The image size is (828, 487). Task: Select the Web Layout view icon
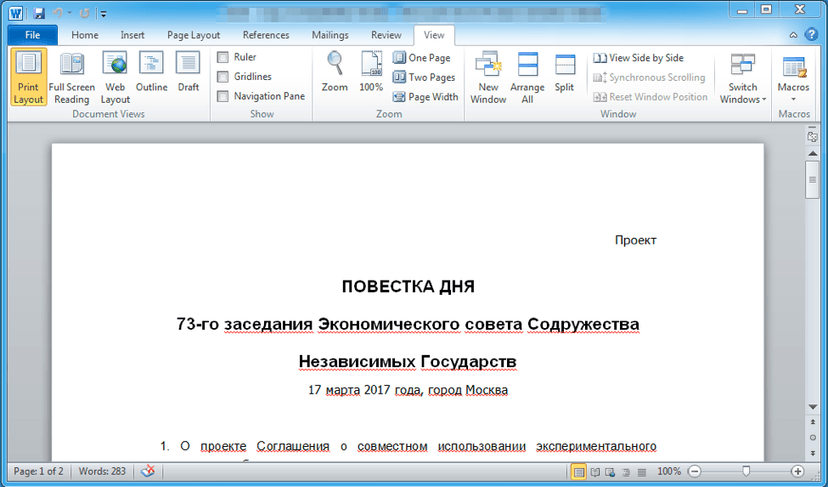[x=115, y=78]
